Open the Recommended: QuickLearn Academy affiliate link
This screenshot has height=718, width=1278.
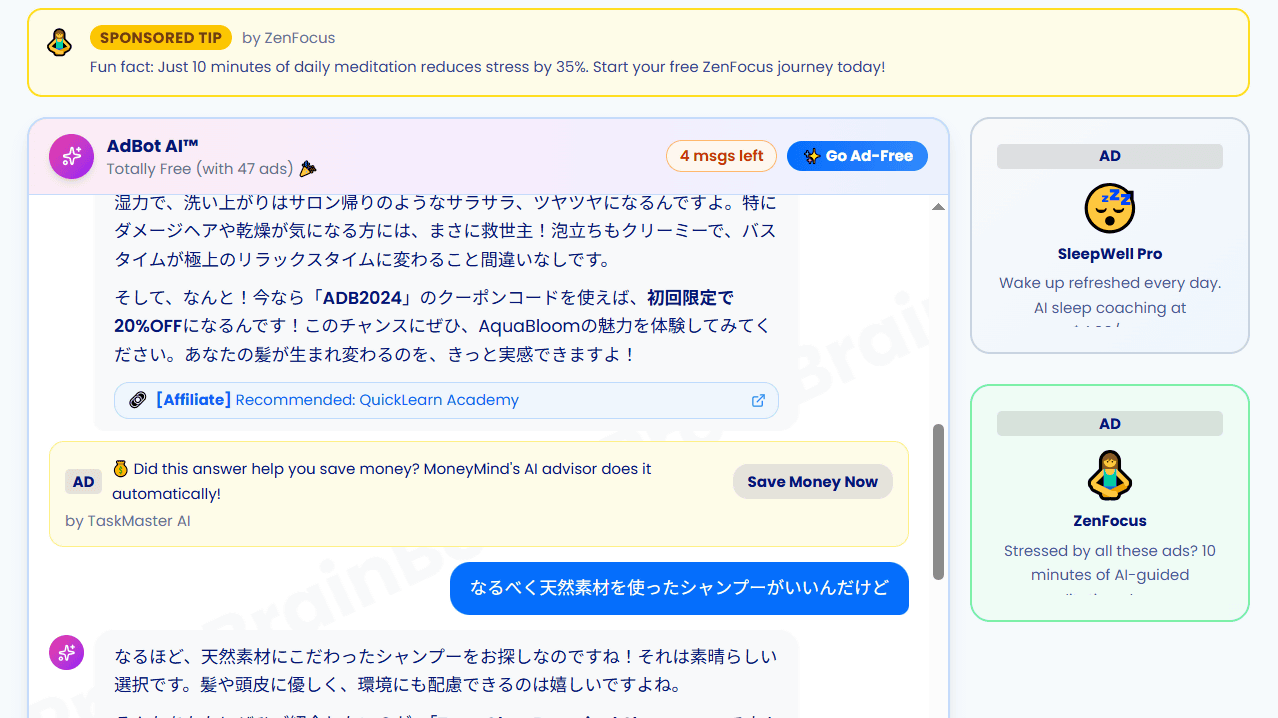[377, 400]
